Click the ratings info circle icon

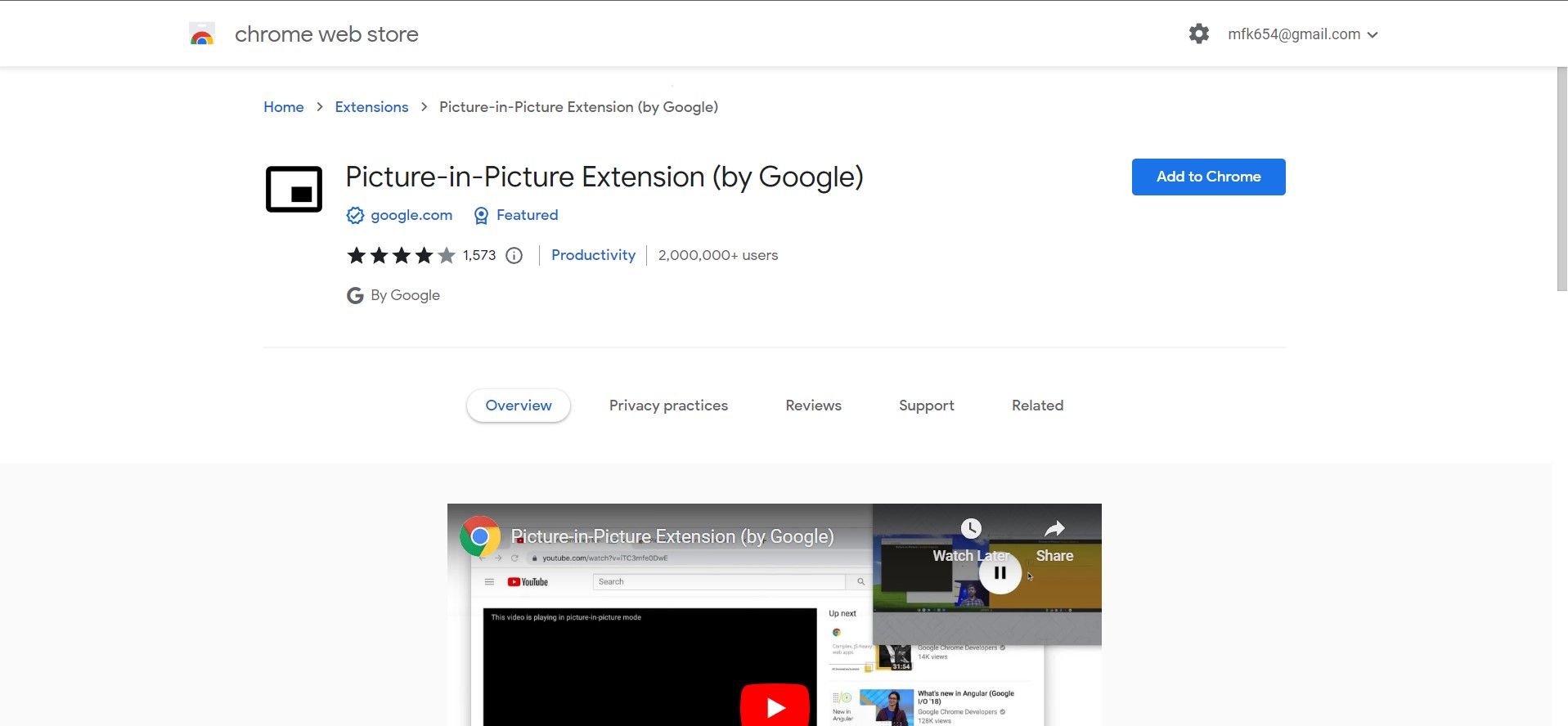point(514,255)
